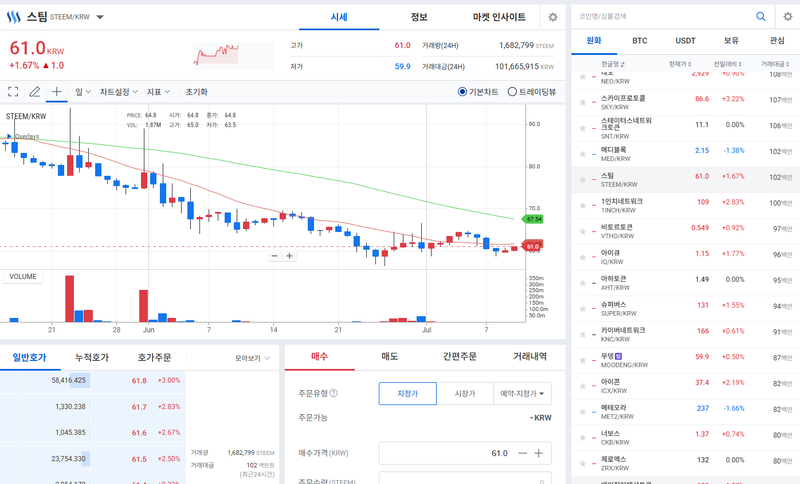Open chart settings gear icon
Screen dimensions: 800x484
coord(553,17)
